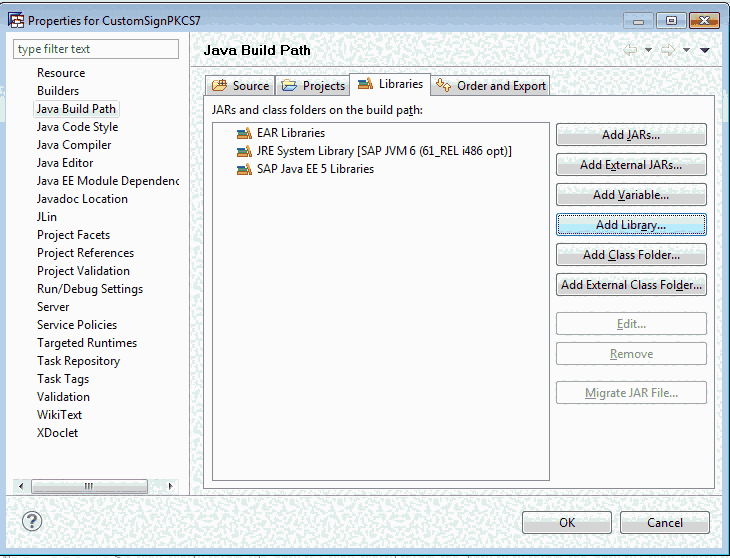The height and width of the screenshot is (558, 730).
Task: Click the forward navigation arrow icon
Action: tap(668, 50)
